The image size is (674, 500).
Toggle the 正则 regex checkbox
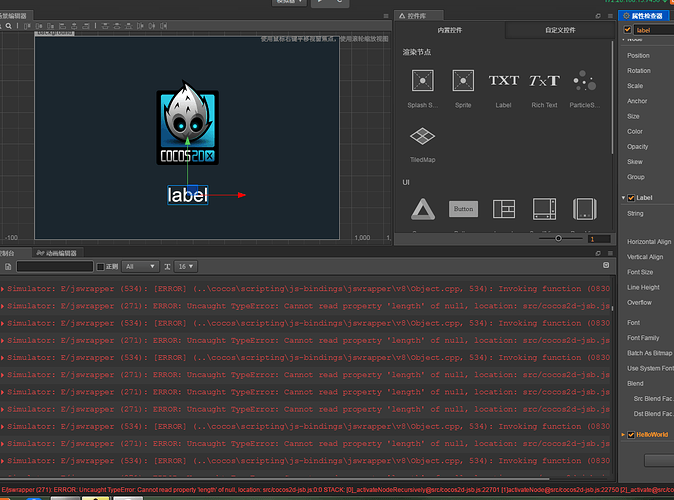pyautogui.click(x=101, y=267)
